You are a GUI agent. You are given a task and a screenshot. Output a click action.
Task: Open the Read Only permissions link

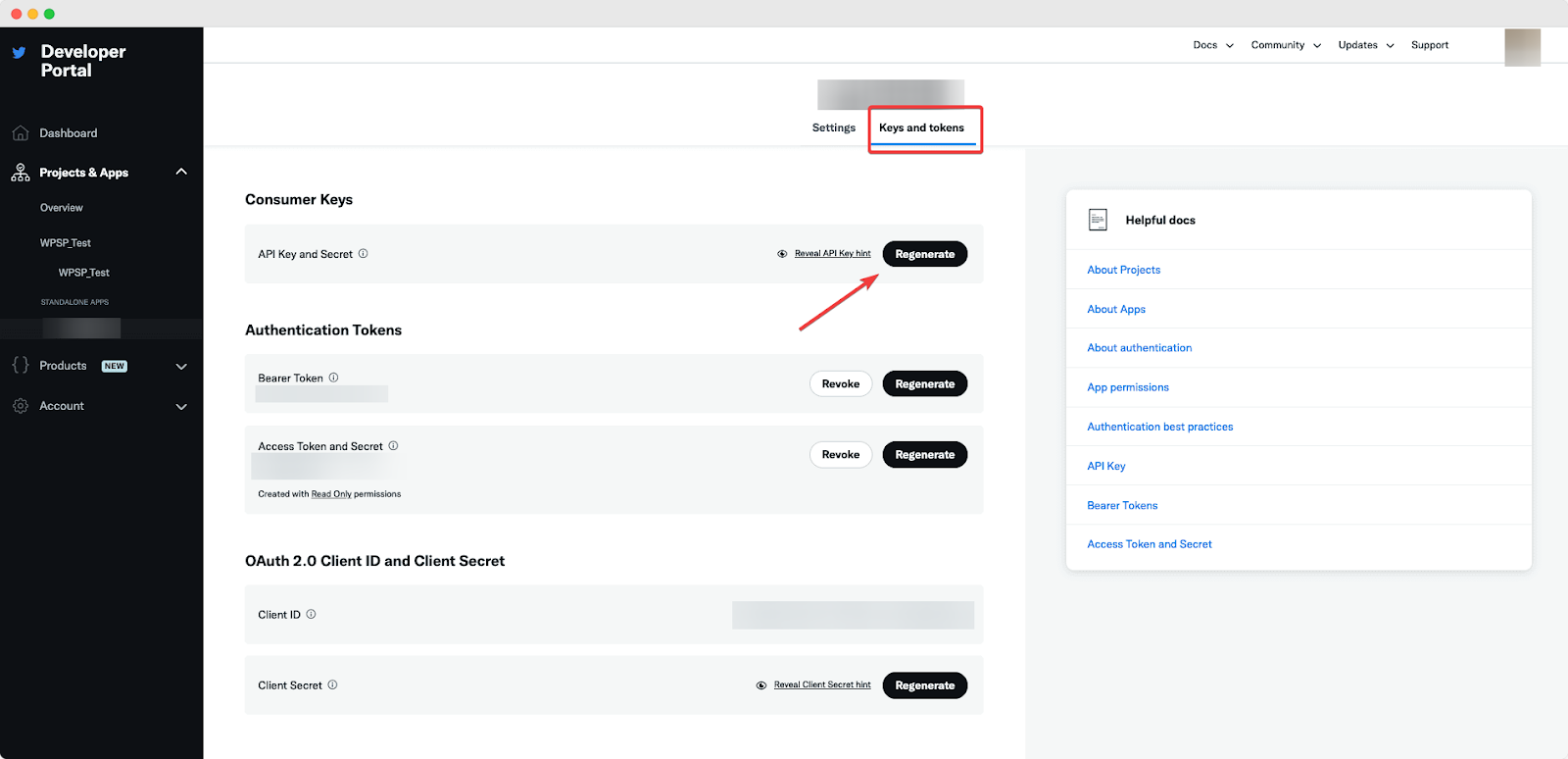(331, 494)
